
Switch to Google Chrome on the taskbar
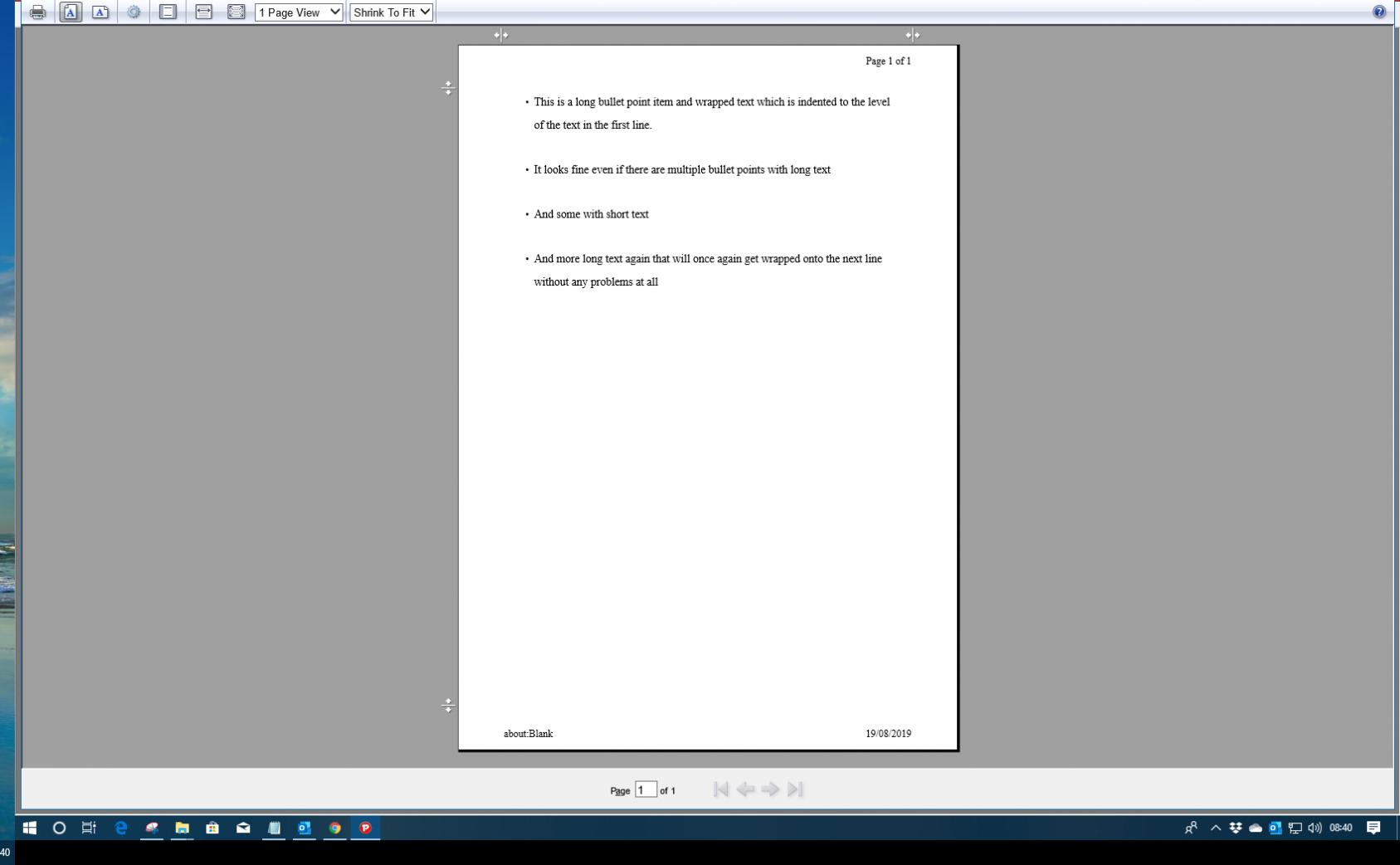pyautogui.click(x=334, y=828)
